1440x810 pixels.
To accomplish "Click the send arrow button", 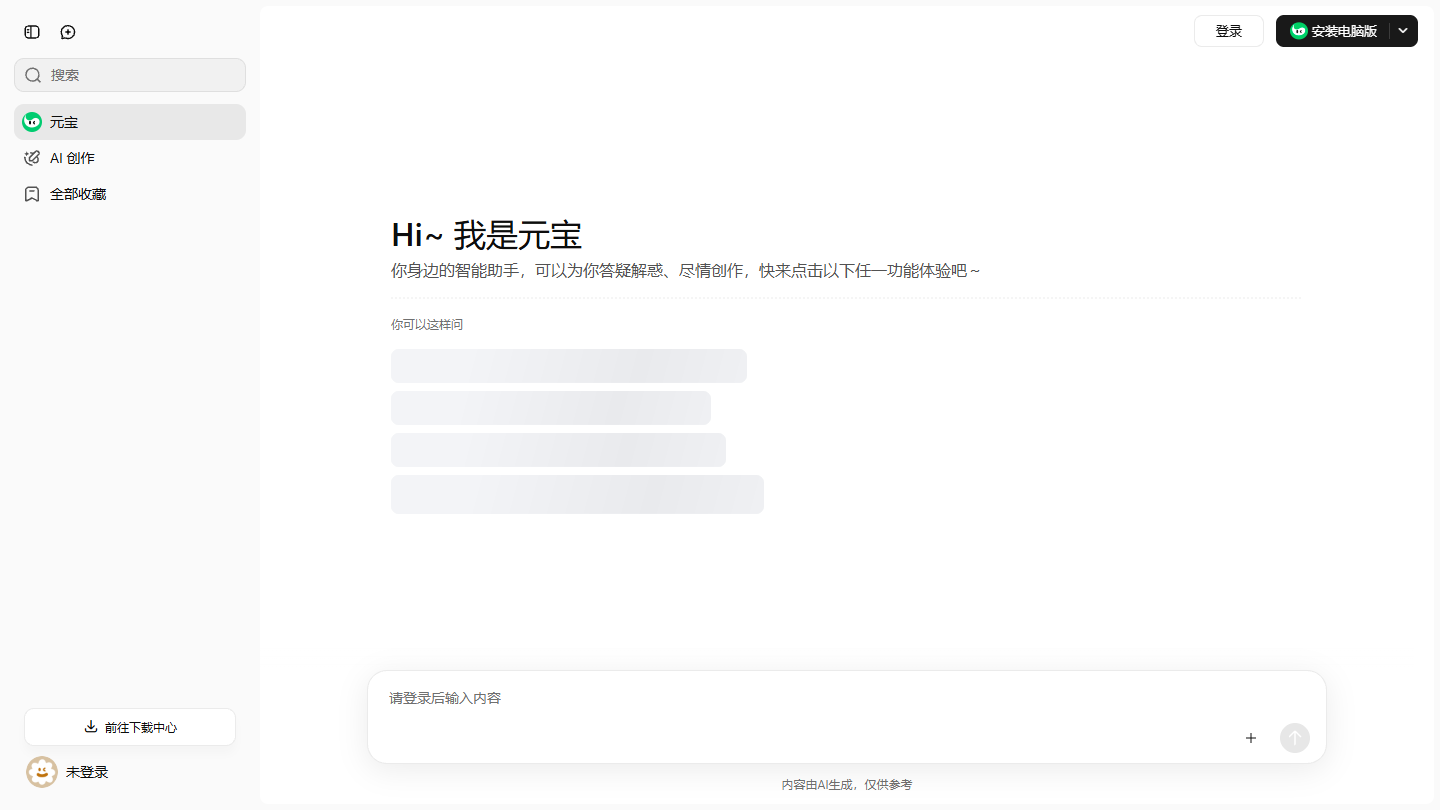I will tap(1295, 738).
